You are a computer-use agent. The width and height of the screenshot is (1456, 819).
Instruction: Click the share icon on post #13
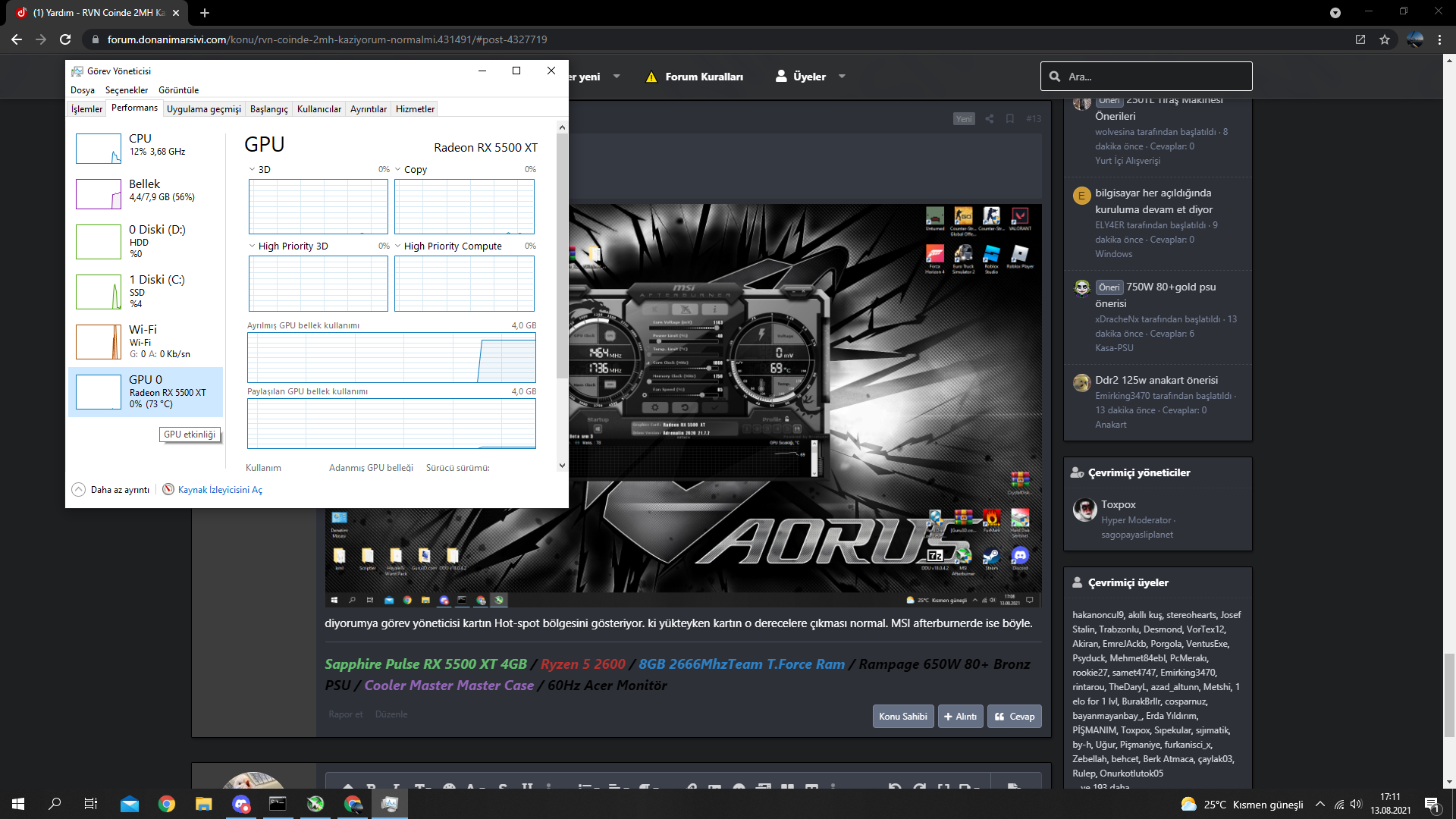point(989,118)
